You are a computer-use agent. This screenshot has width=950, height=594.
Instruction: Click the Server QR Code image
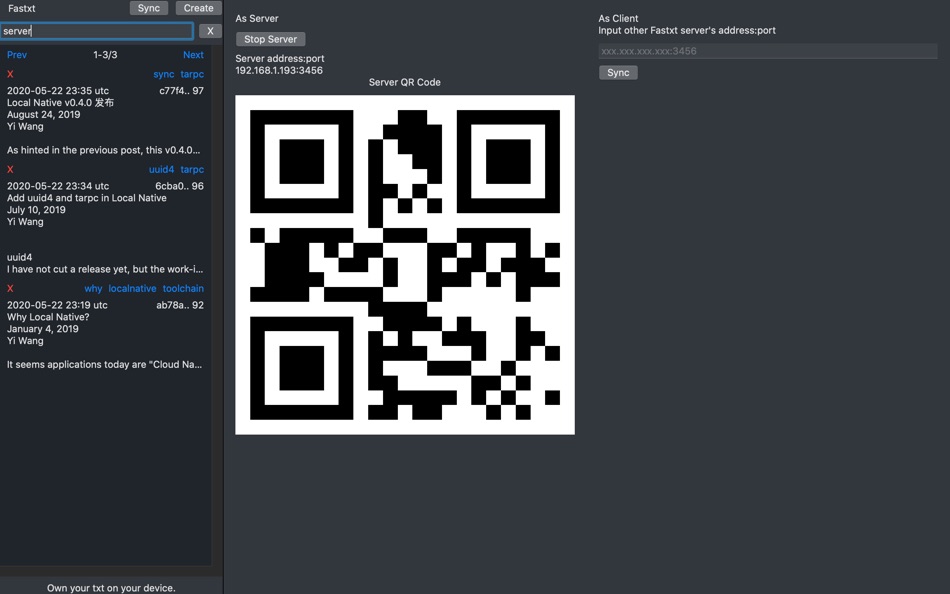(405, 265)
